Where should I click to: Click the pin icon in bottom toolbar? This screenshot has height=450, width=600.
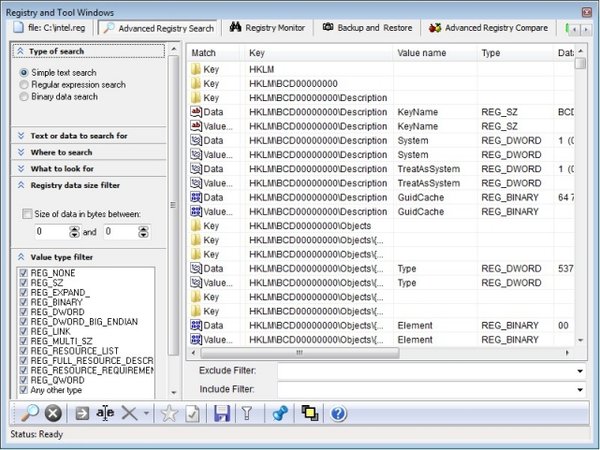point(279,413)
